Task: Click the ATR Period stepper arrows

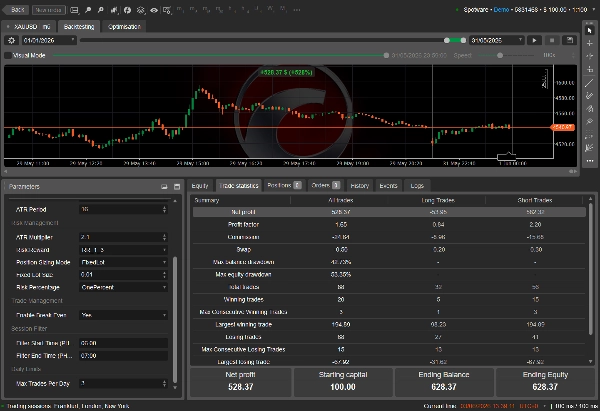Action: [165, 209]
